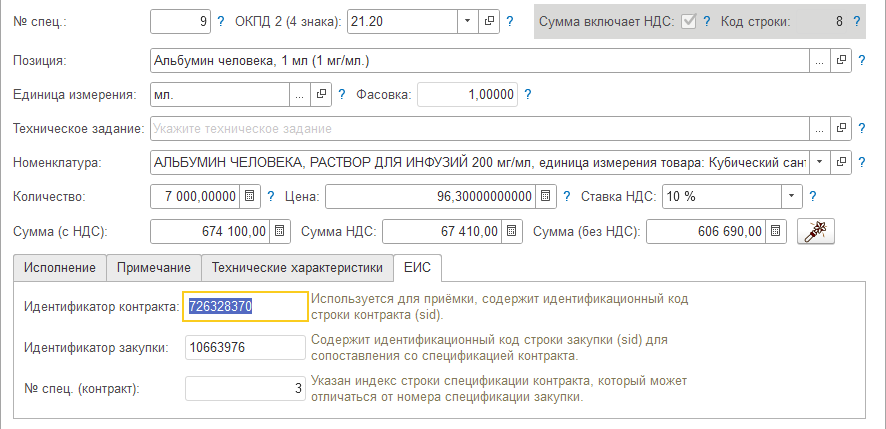Image resolution: width=886 pixels, height=429 pixels.
Task: Toggle Сумма включает НДС checkbox
Action: click(688, 21)
